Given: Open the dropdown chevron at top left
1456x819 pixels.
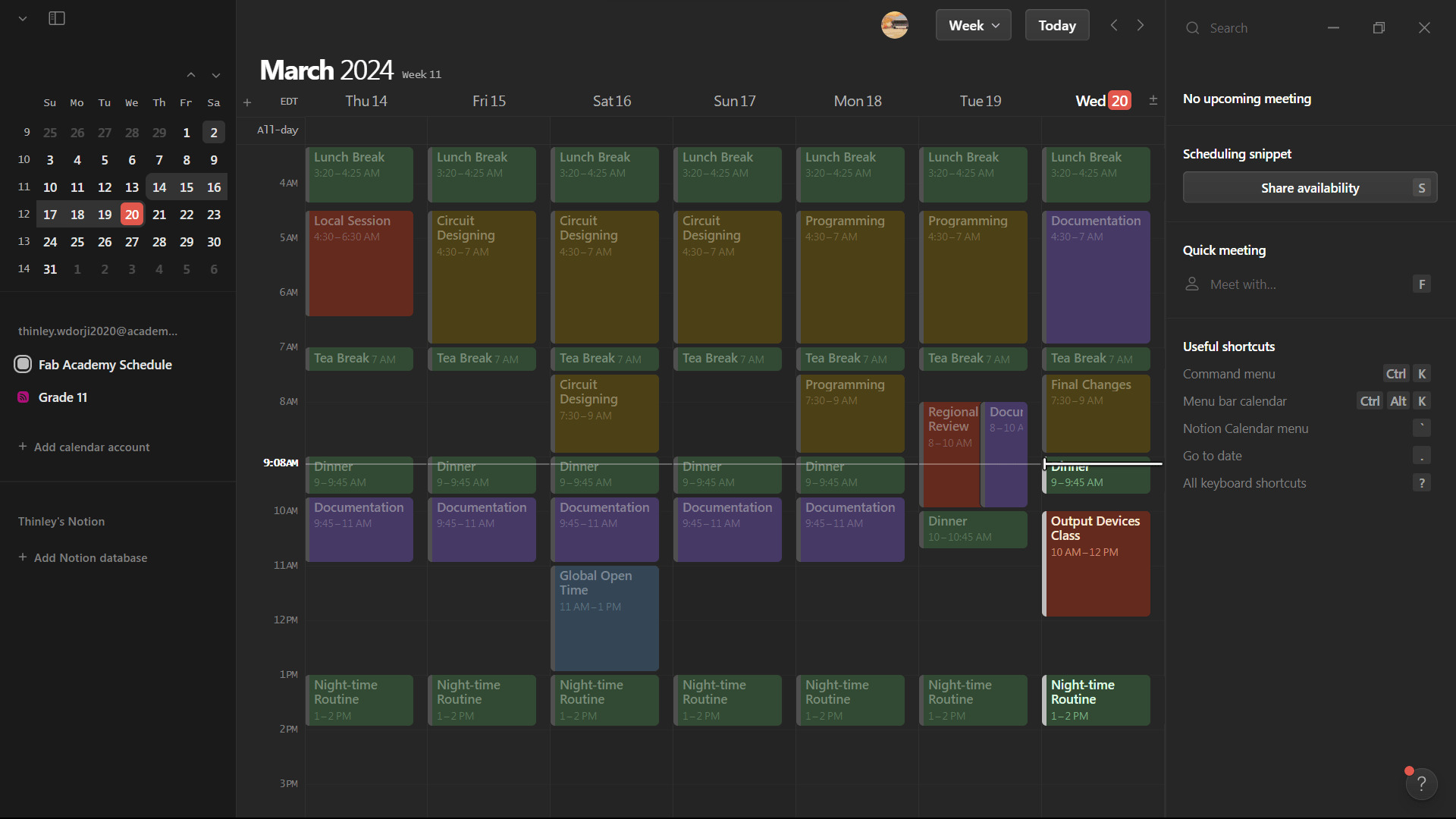Looking at the screenshot, I should coord(23,18).
